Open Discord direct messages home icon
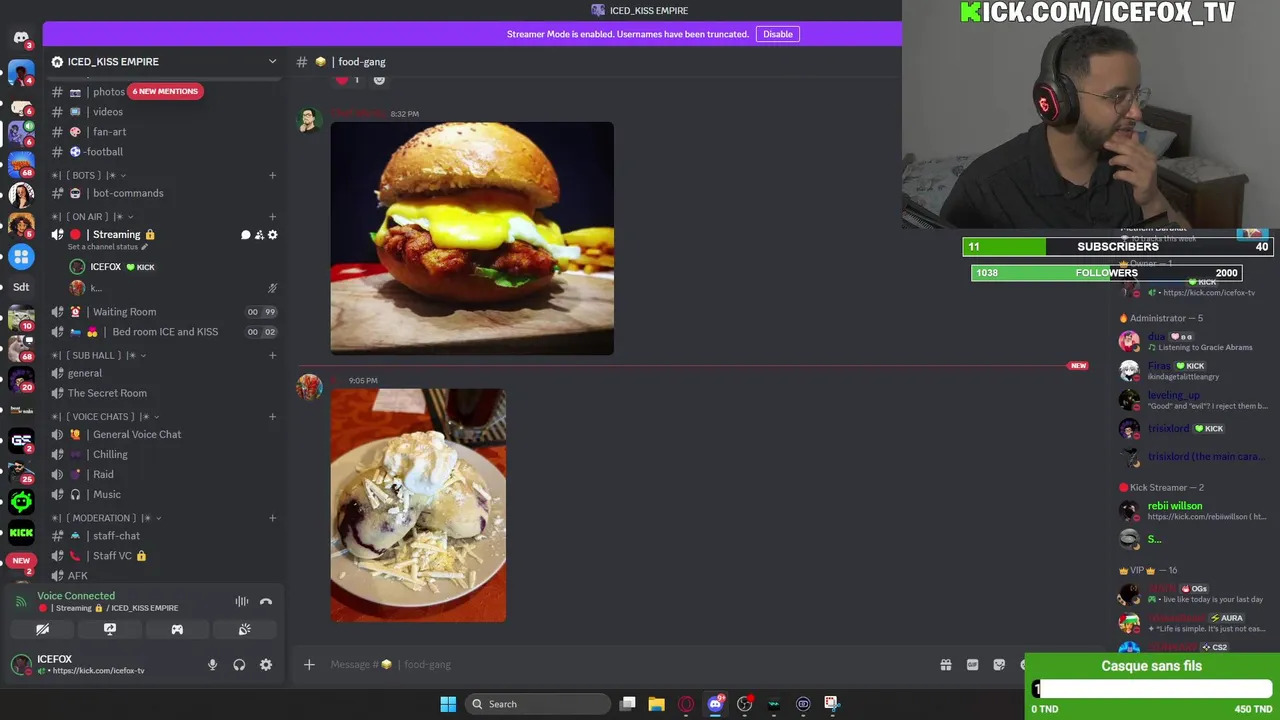 [21, 38]
